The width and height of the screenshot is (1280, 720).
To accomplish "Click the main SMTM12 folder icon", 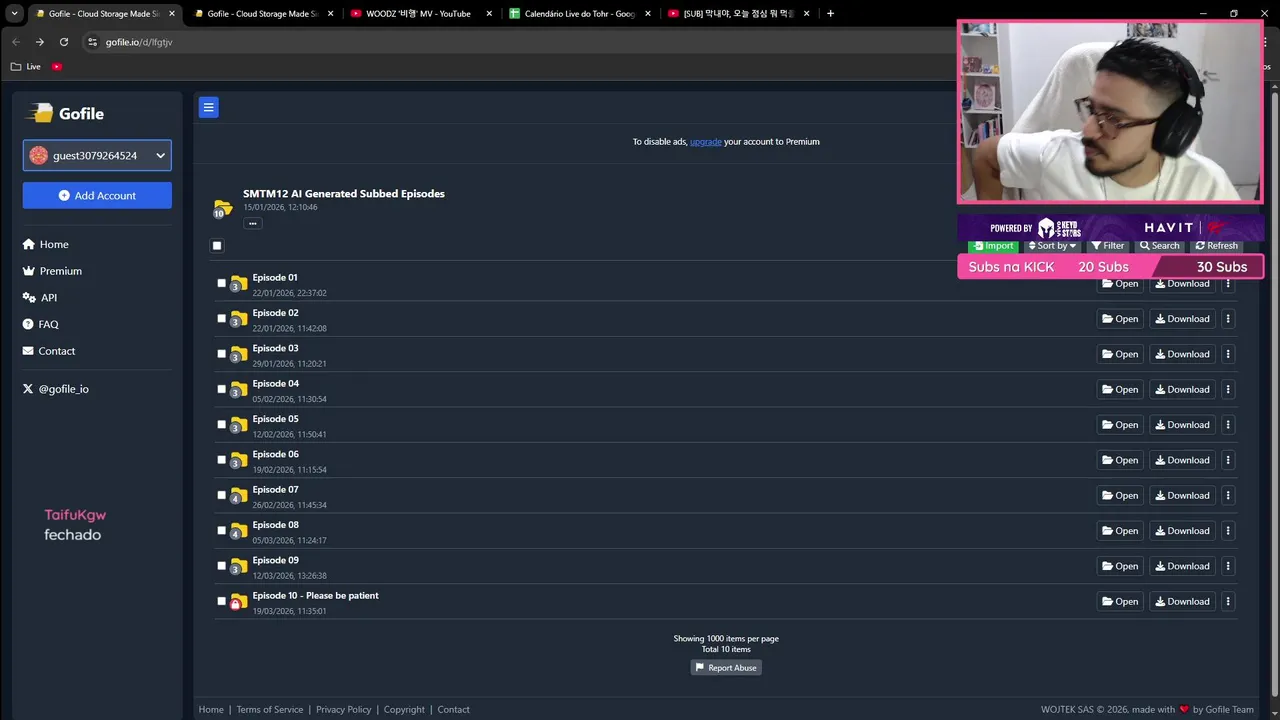I will (x=223, y=208).
